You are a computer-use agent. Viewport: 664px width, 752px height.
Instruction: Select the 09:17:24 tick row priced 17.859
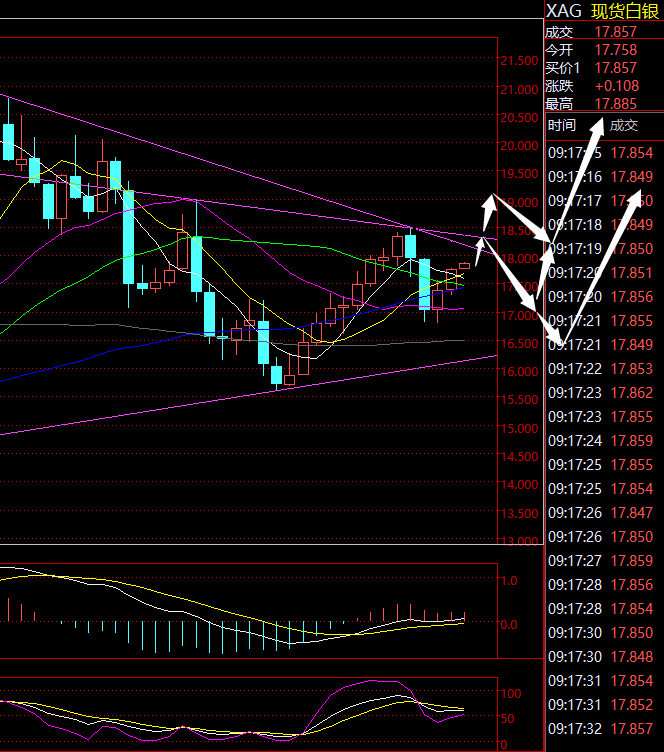tap(601, 440)
